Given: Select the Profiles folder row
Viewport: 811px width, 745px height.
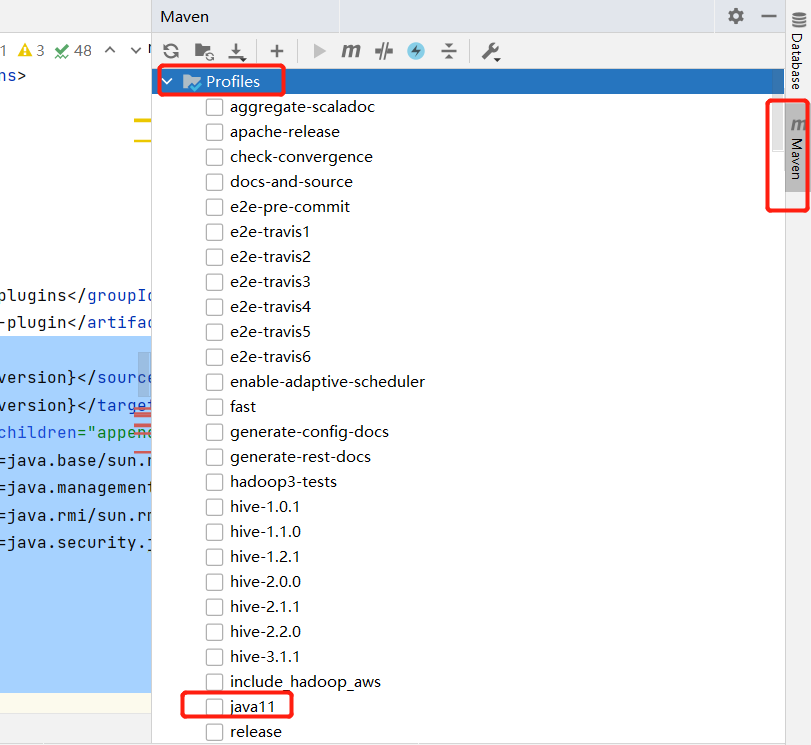Looking at the screenshot, I should coord(468,81).
